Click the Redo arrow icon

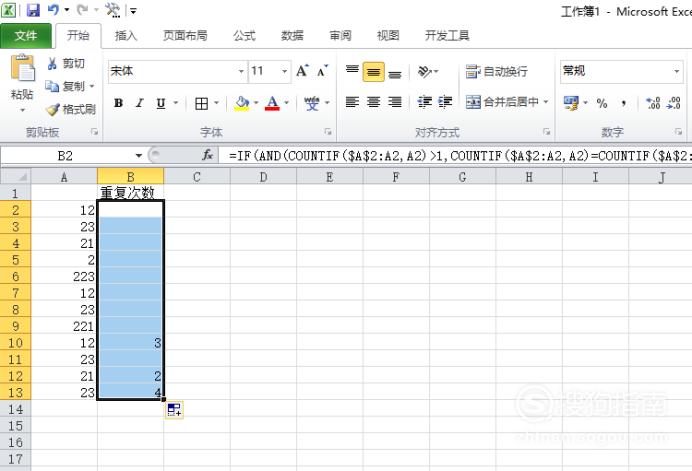[x=83, y=10]
